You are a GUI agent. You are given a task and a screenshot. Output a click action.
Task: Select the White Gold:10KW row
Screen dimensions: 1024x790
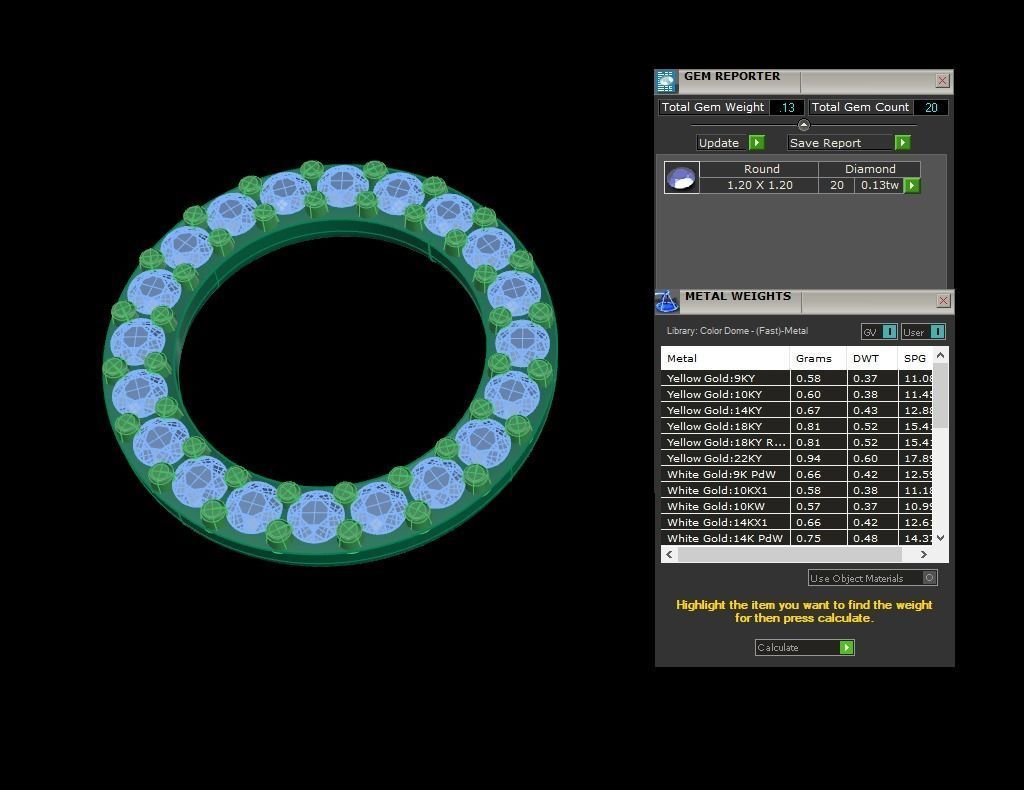tap(797, 506)
